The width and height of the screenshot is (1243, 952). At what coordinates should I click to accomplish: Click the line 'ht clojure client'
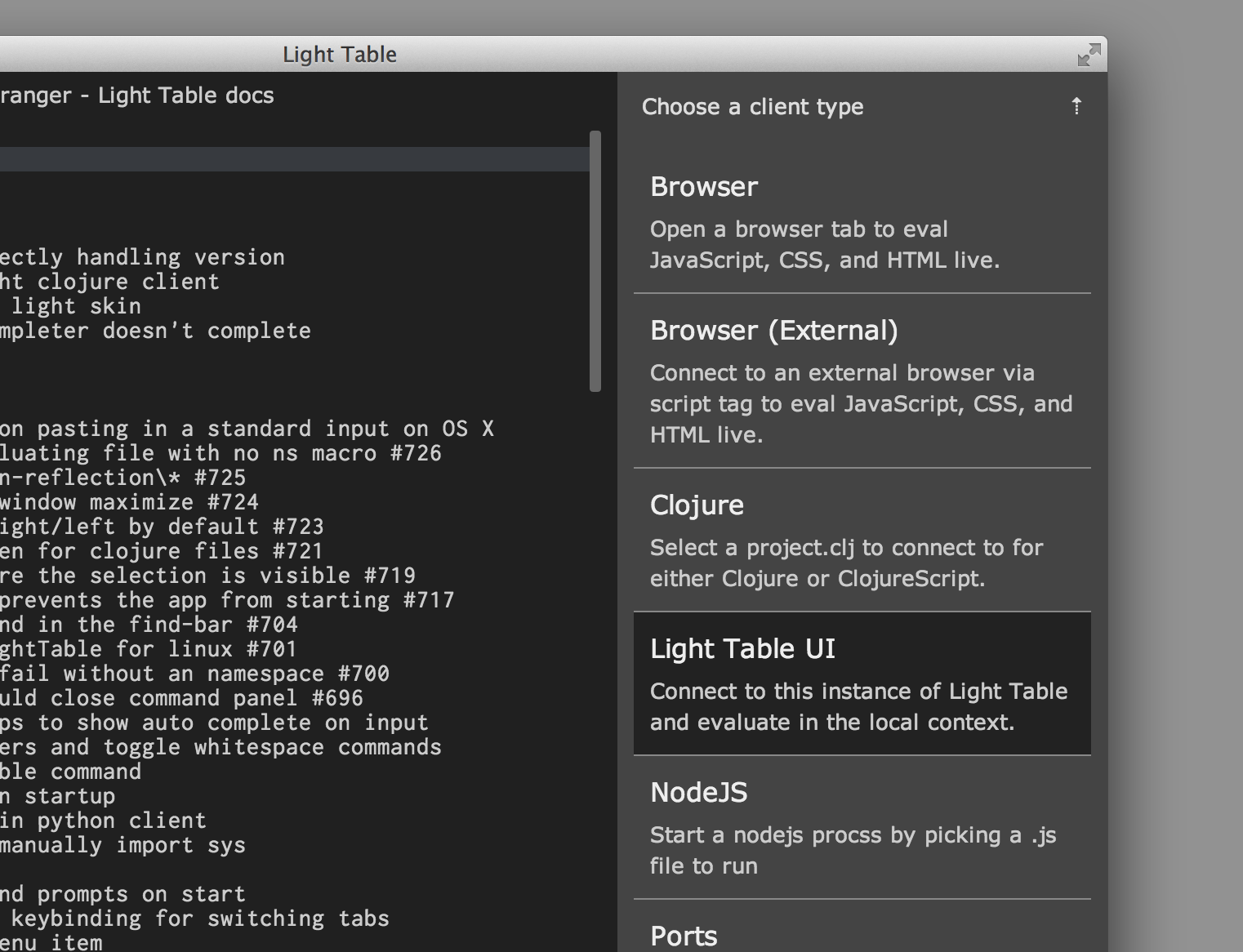(109, 282)
